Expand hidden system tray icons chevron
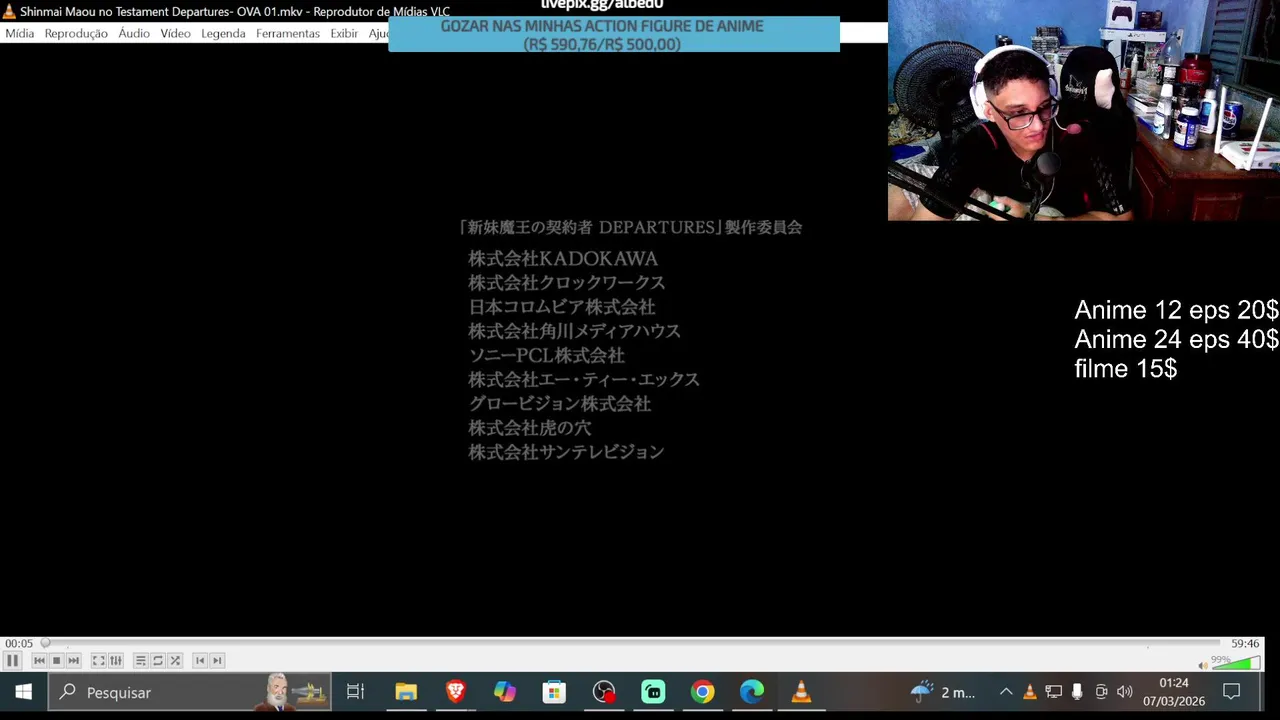Viewport: 1280px width, 720px height. coord(1006,692)
